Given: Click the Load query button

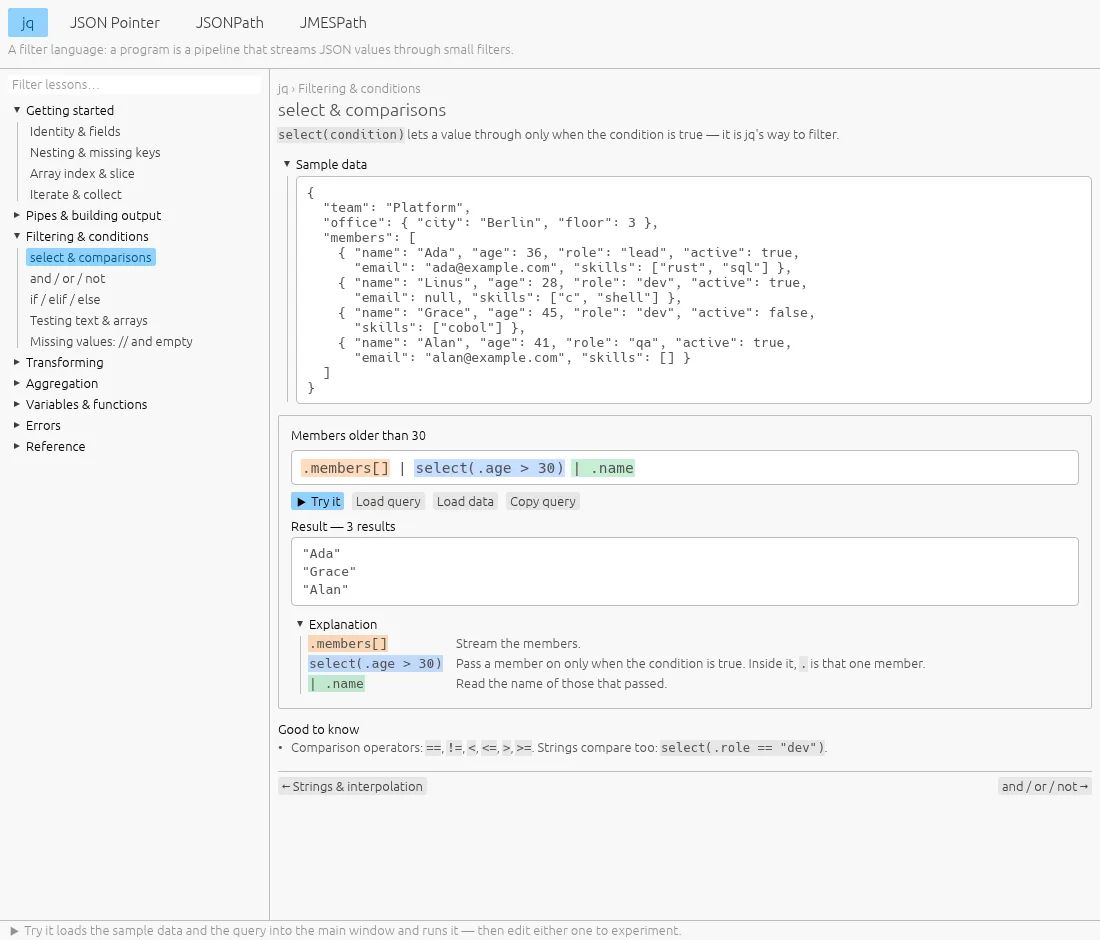Looking at the screenshot, I should point(388,502).
